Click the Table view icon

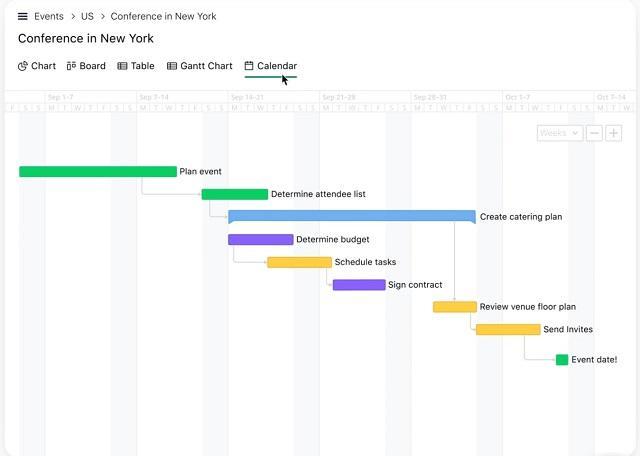(x=122, y=66)
